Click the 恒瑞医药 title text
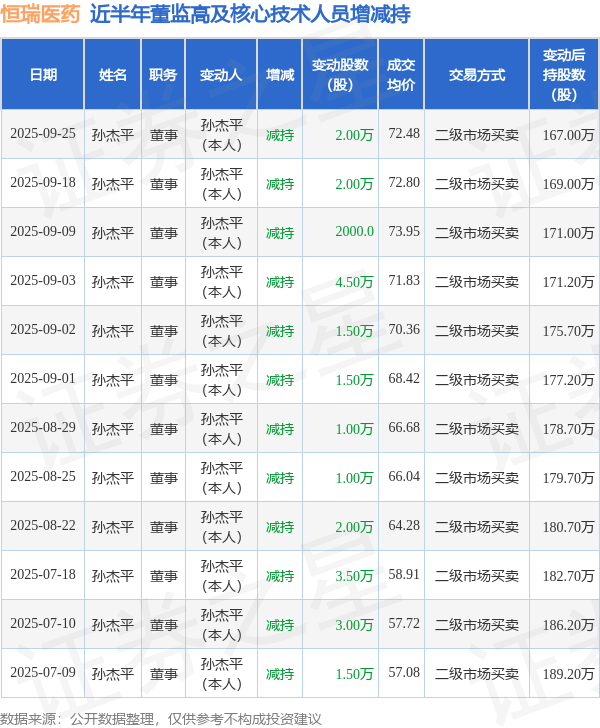 click(40, 14)
